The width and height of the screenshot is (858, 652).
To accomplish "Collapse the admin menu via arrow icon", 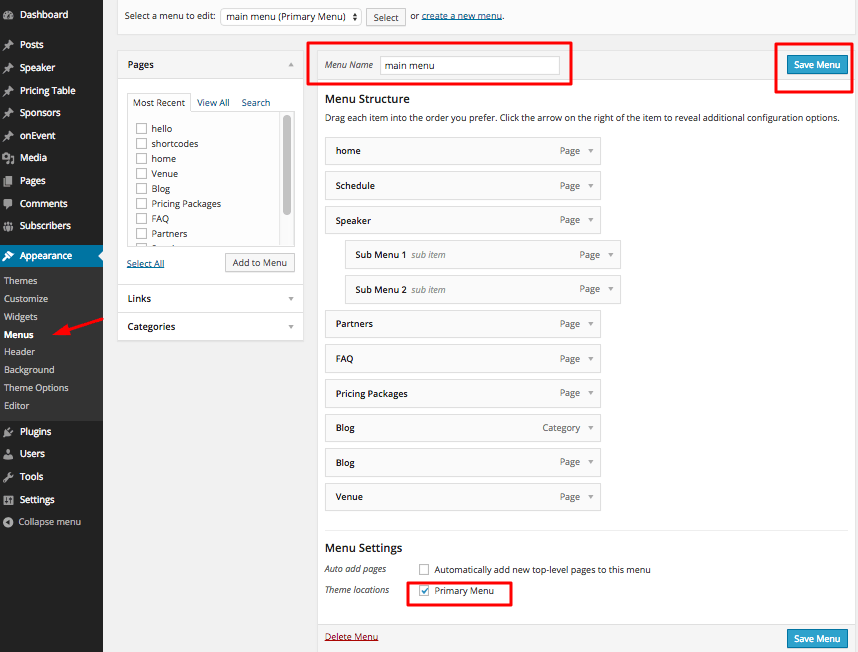I will click(x=9, y=522).
